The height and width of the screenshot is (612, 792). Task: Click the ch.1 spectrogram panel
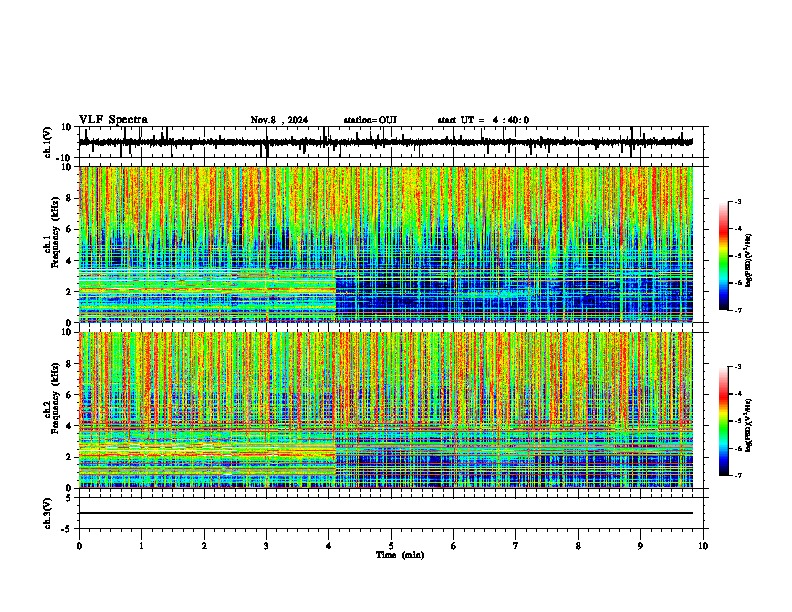point(391,244)
